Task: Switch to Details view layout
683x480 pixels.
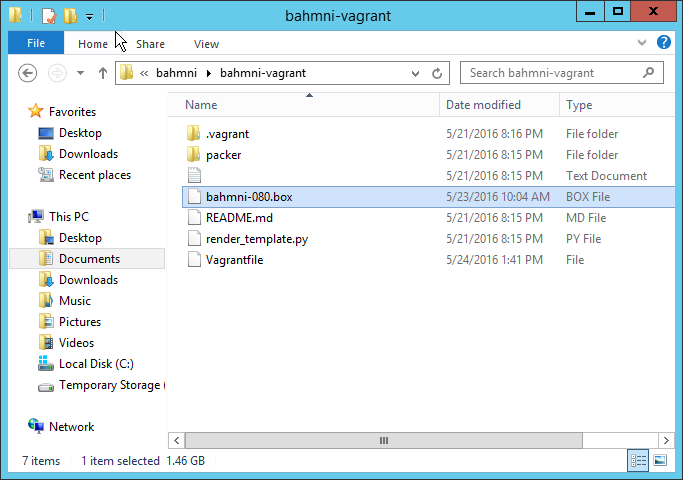Action: [x=638, y=460]
